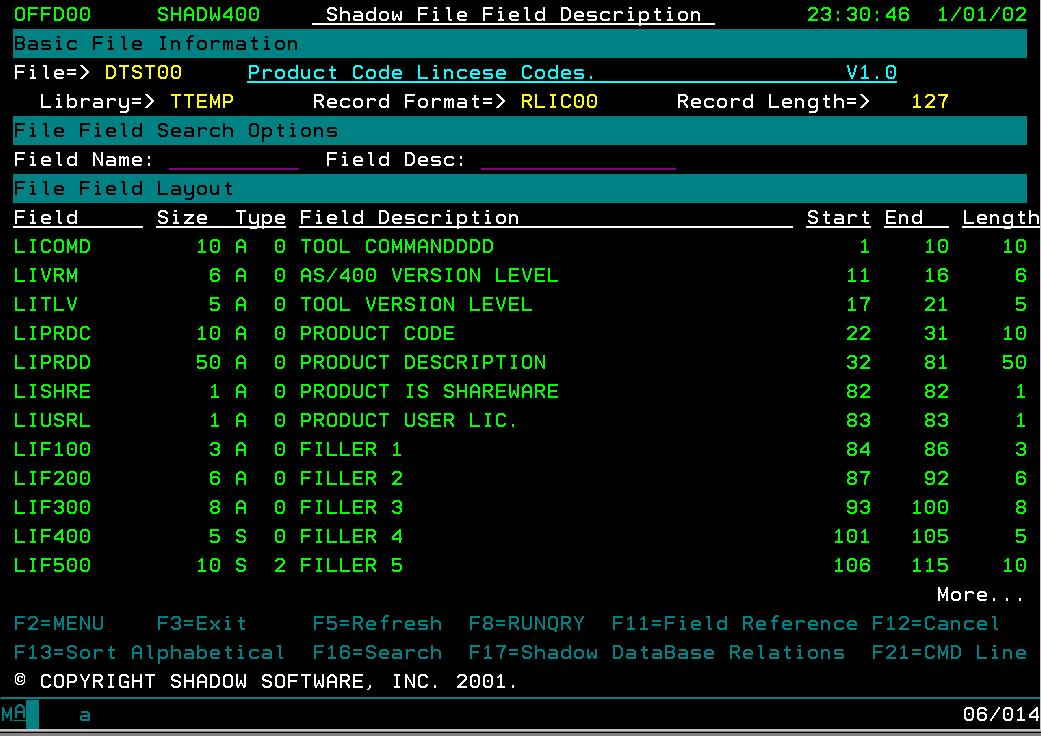Open F17=Shadow DataBase Relations
Screen dimensions: 1041x736
657,653
